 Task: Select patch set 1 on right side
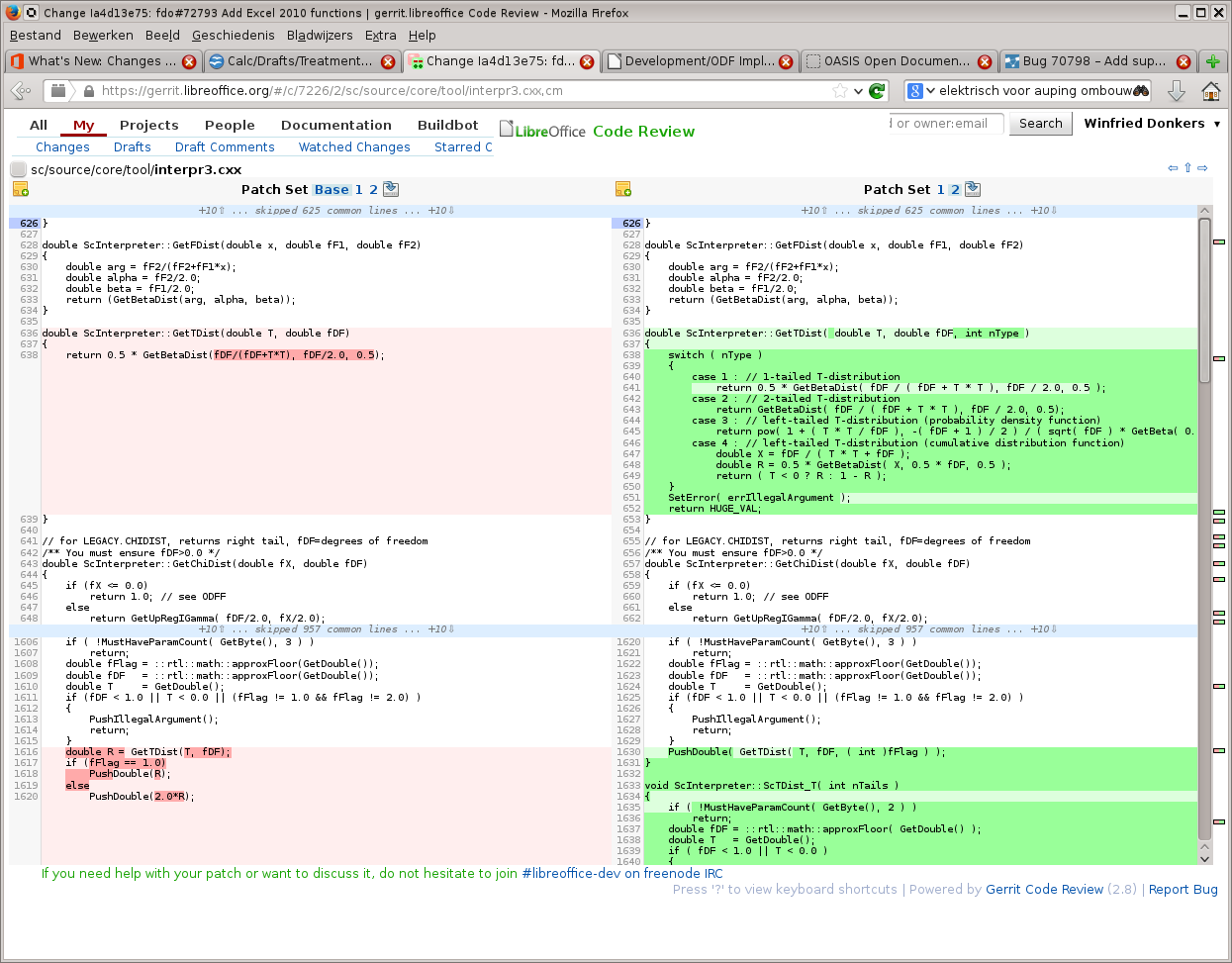(x=941, y=189)
